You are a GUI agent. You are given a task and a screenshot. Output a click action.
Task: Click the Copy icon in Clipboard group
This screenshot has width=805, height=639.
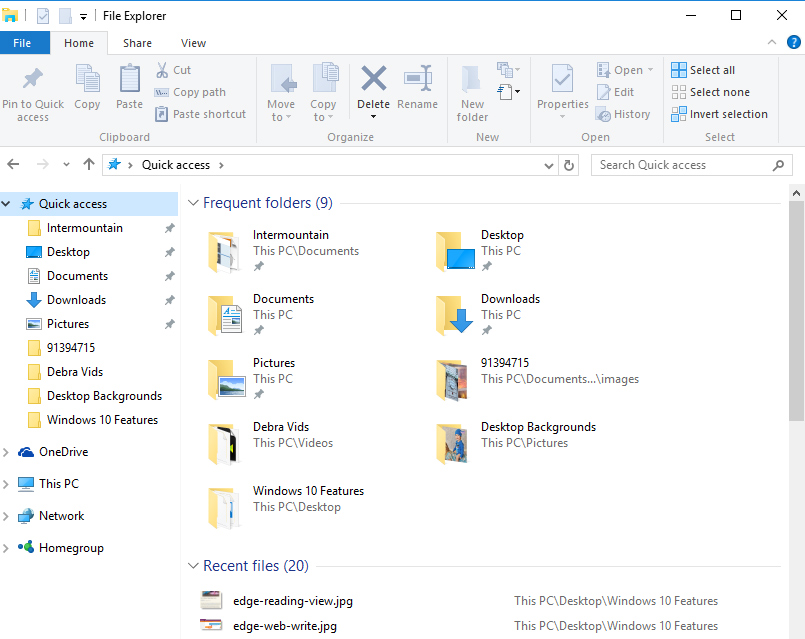(87, 81)
